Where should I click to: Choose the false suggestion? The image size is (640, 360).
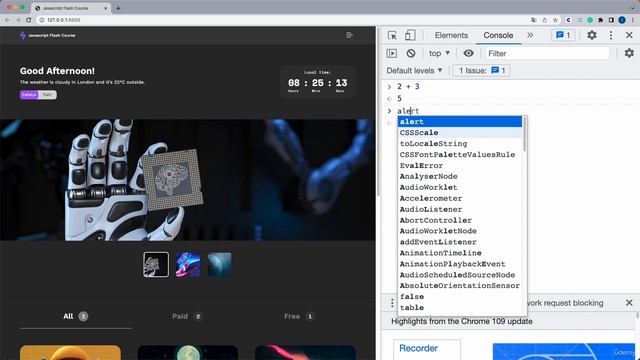click(x=460, y=297)
